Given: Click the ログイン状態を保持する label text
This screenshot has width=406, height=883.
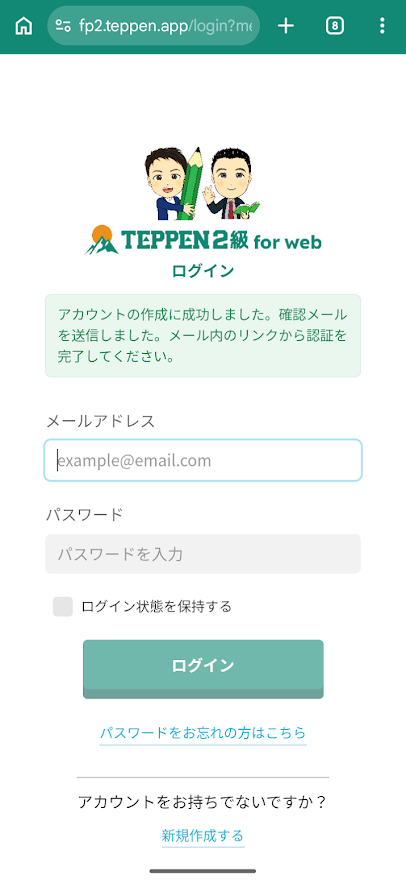Looking at the screenshot, I should [157, 606].
